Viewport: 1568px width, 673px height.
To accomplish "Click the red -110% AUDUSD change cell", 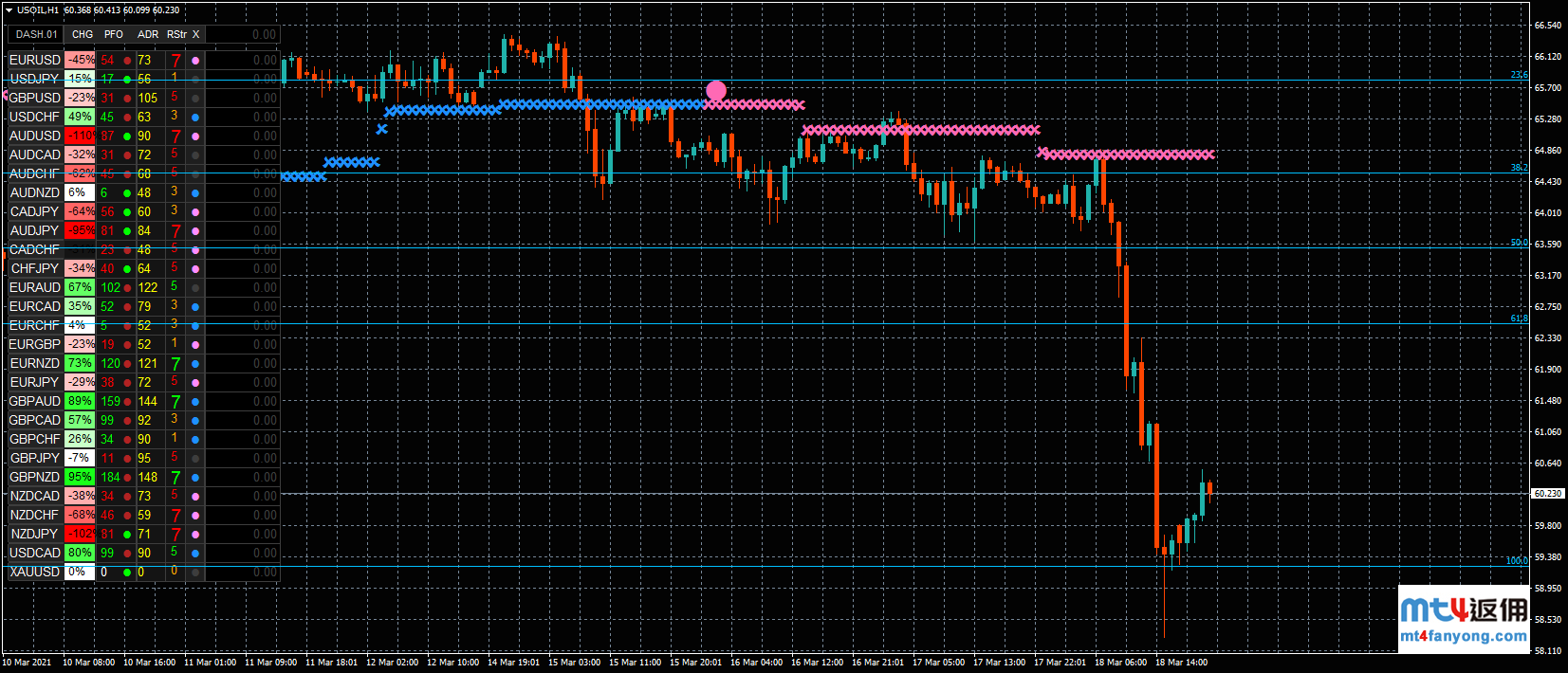I will pos(80,136).
